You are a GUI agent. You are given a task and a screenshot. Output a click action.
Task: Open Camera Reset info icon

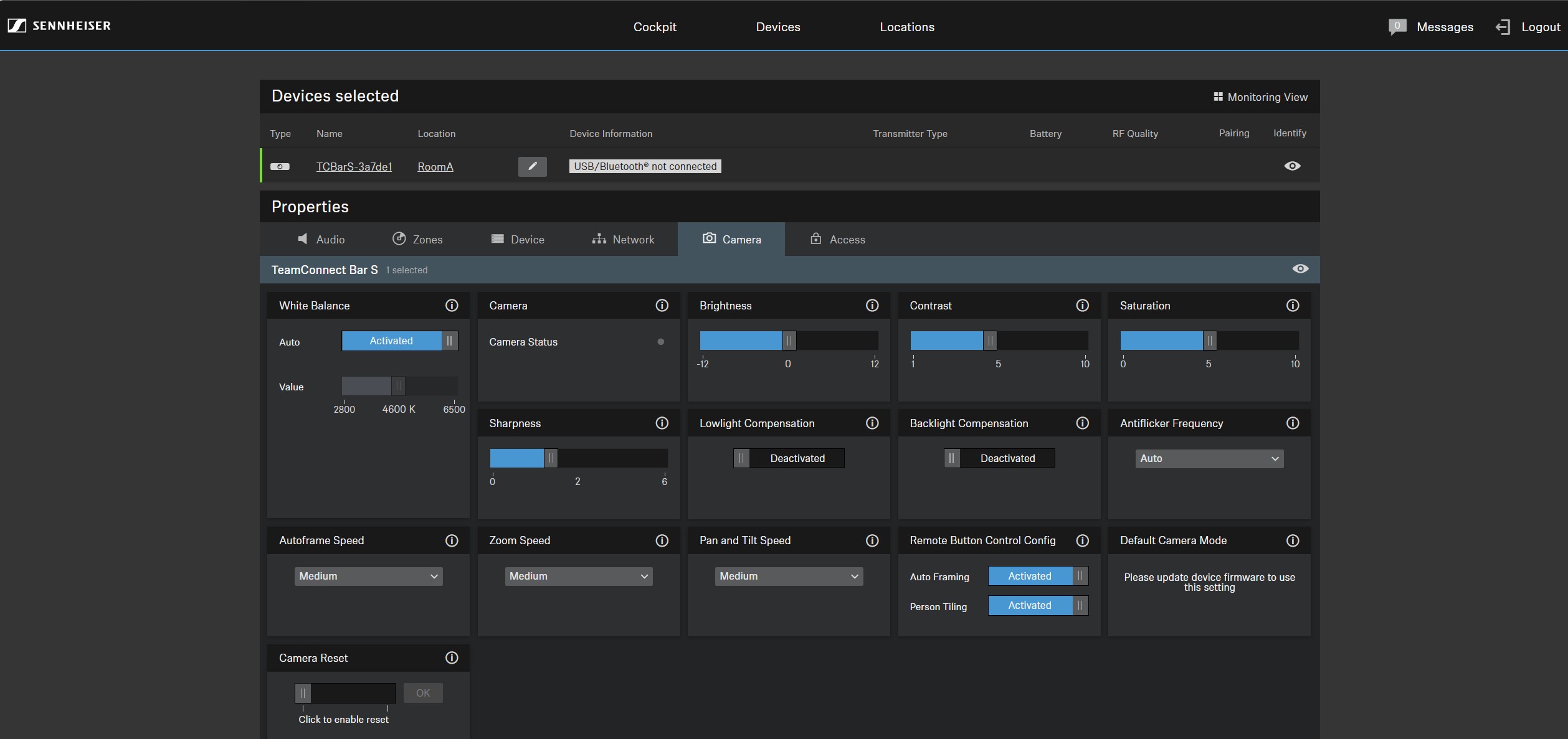click(x=452, y=657)
